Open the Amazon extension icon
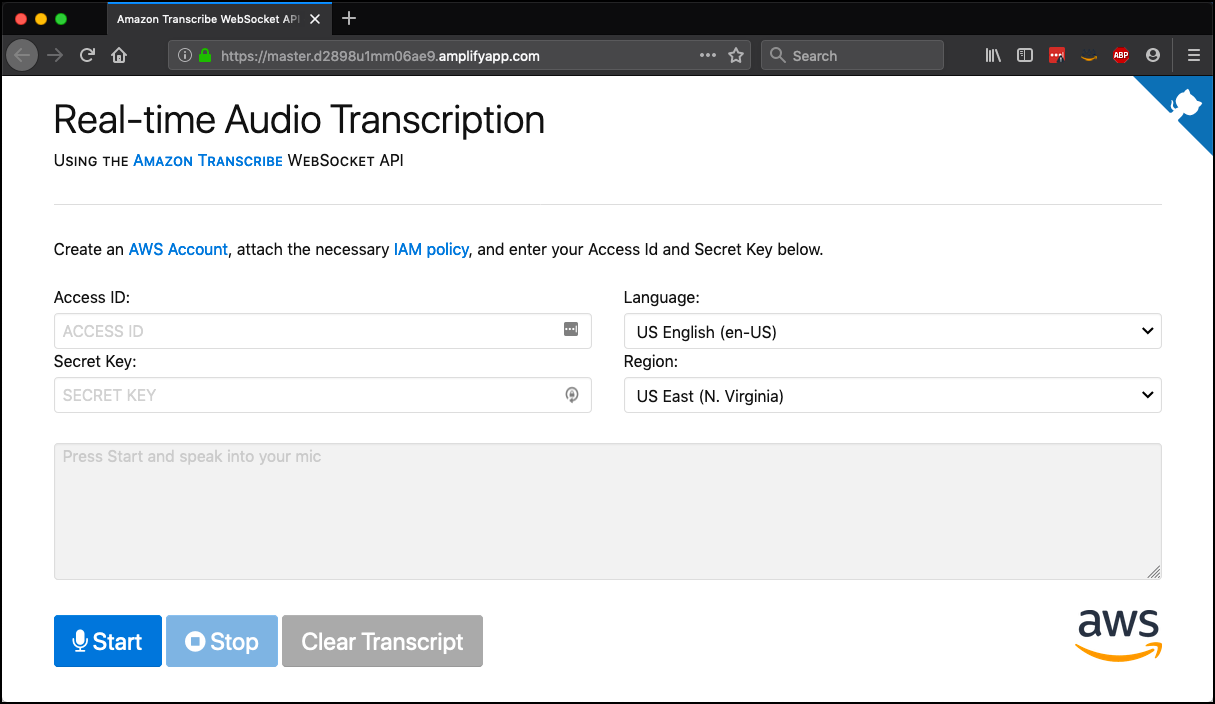Screen dimensions: 1215x704 1089,56
